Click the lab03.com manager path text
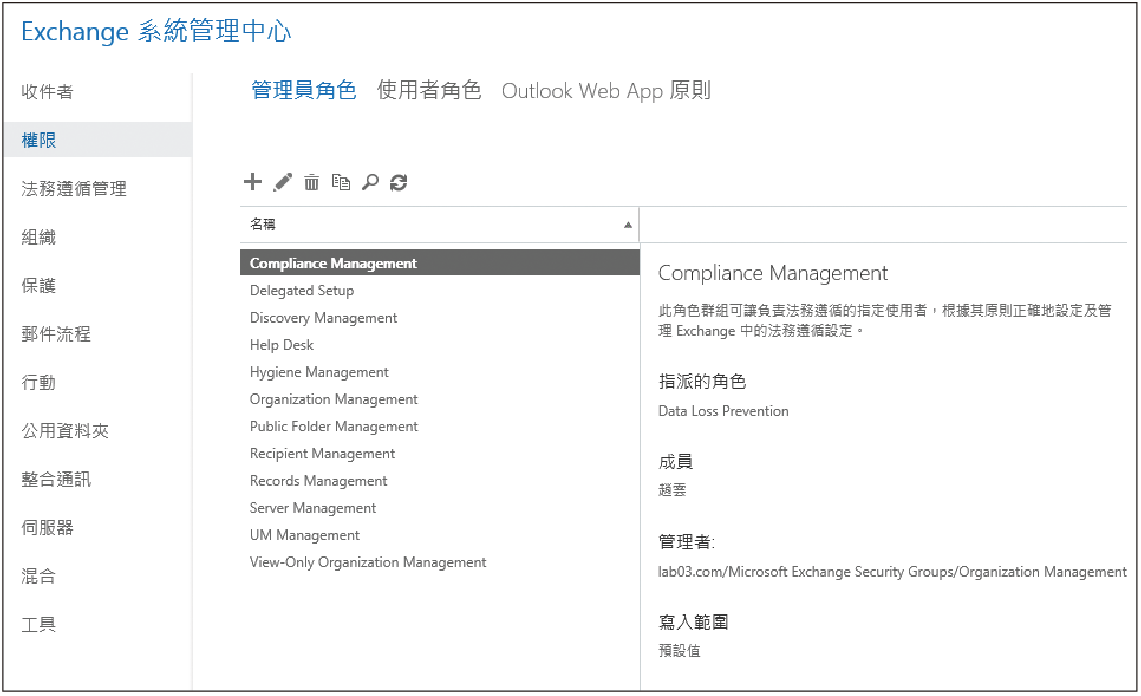This screenshot has height=696, width=1141. tap(892, 572)
